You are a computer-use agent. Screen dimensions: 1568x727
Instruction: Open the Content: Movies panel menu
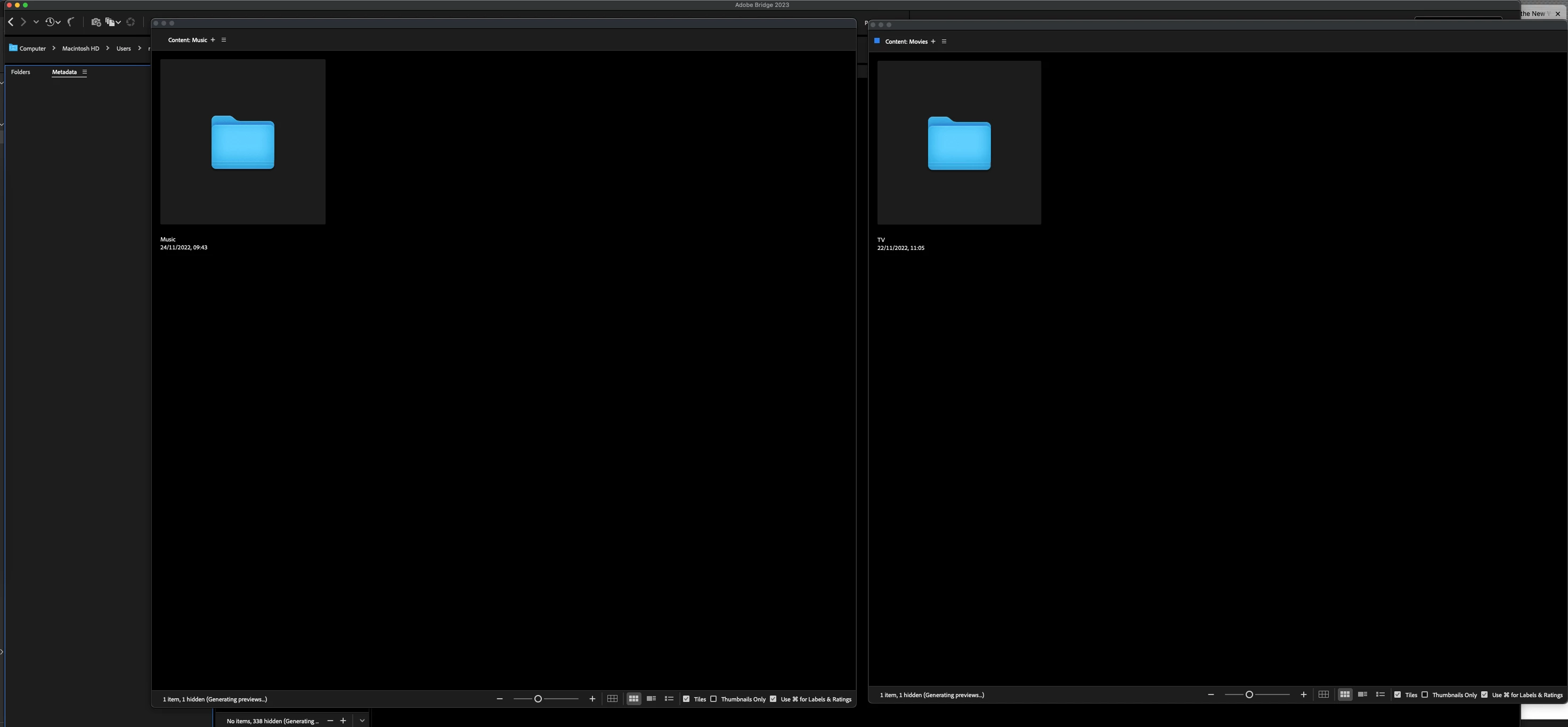[944, 42]
